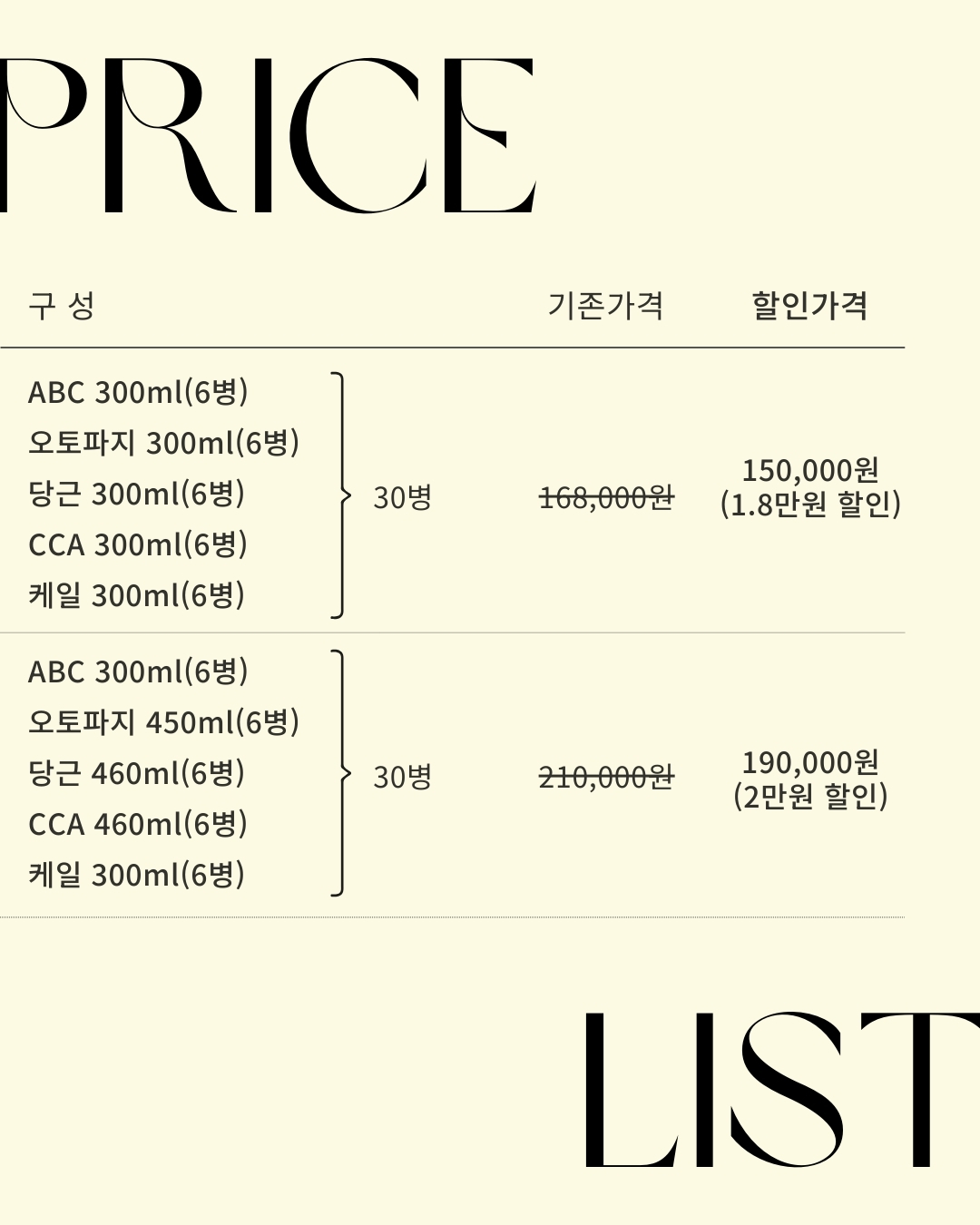Select the 150,000원 discounted price
This screenshot has width=980, height=1225.
[x=810, y=470]
